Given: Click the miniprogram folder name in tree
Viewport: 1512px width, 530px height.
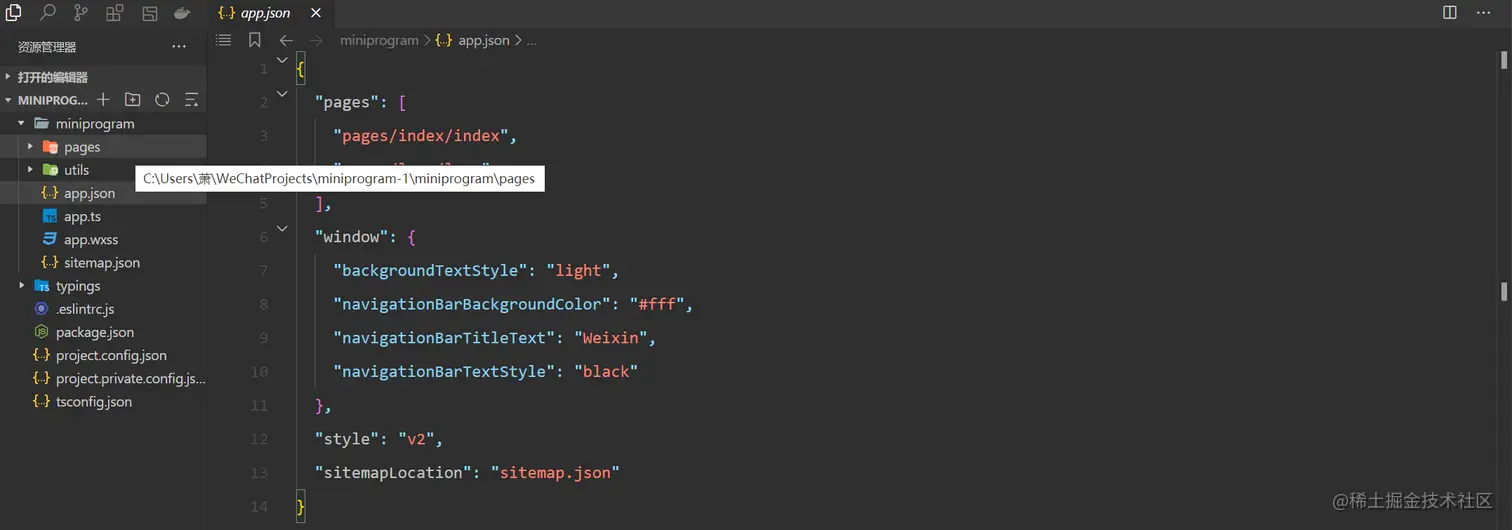Looking at the screenshot, I should coord(95,123).
